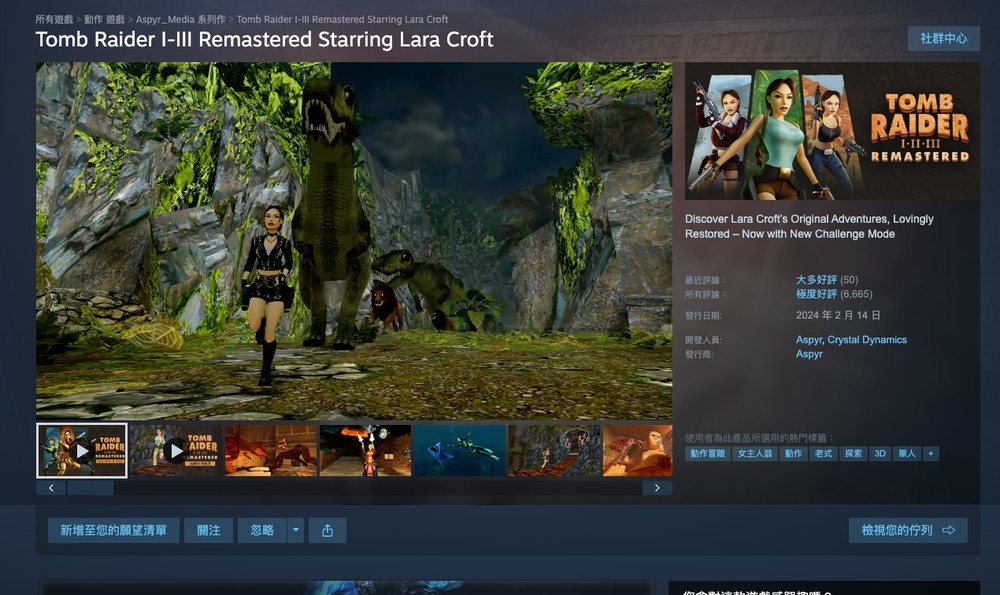The height and width of the screenshot is (595, 1000).
Task: Click the main gameplay screenshot with T-Rex
Action: tap(354, 240)
